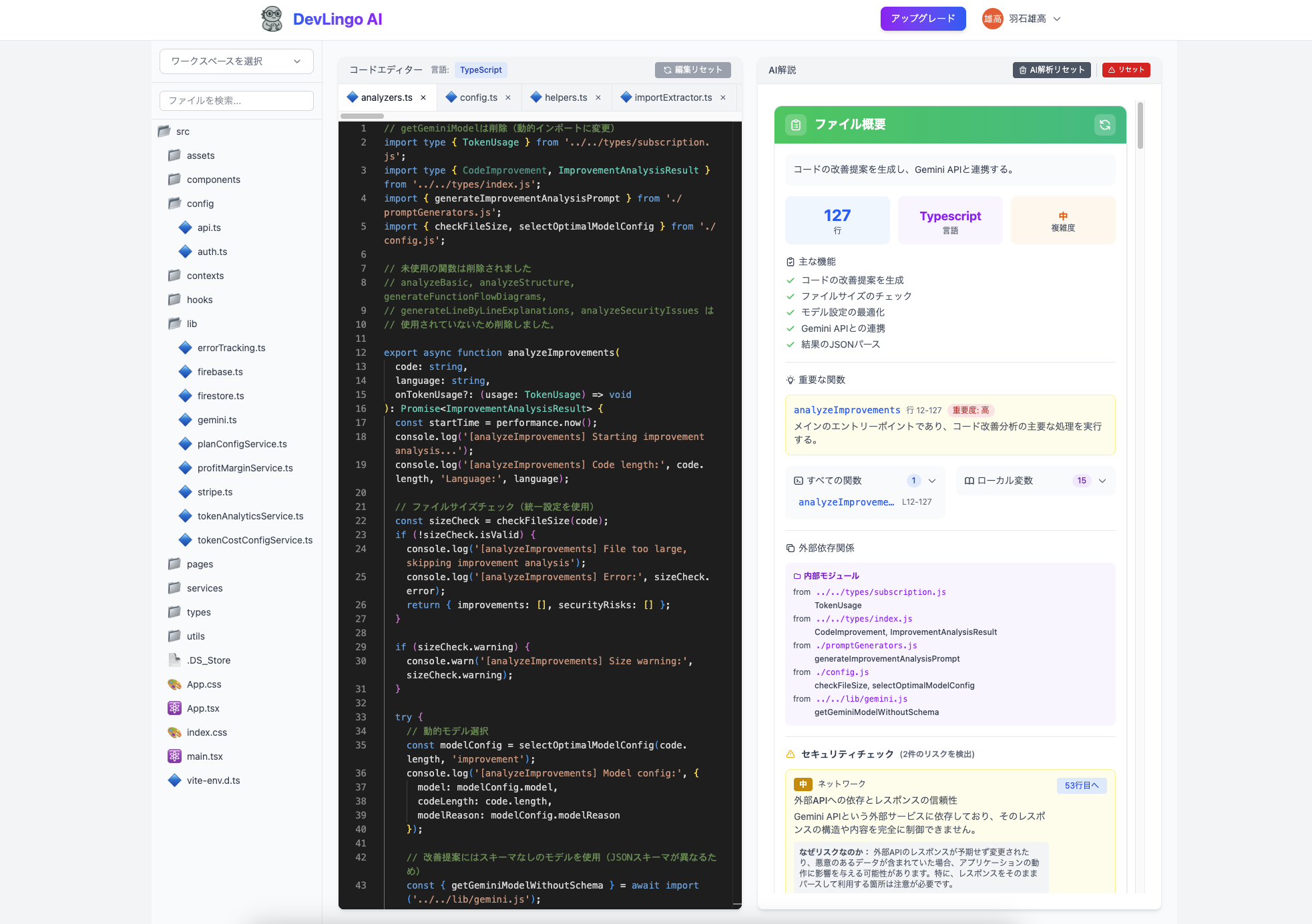
Task: Click the DevLingo AI mascot logo
Action: [x=272, y=19]
